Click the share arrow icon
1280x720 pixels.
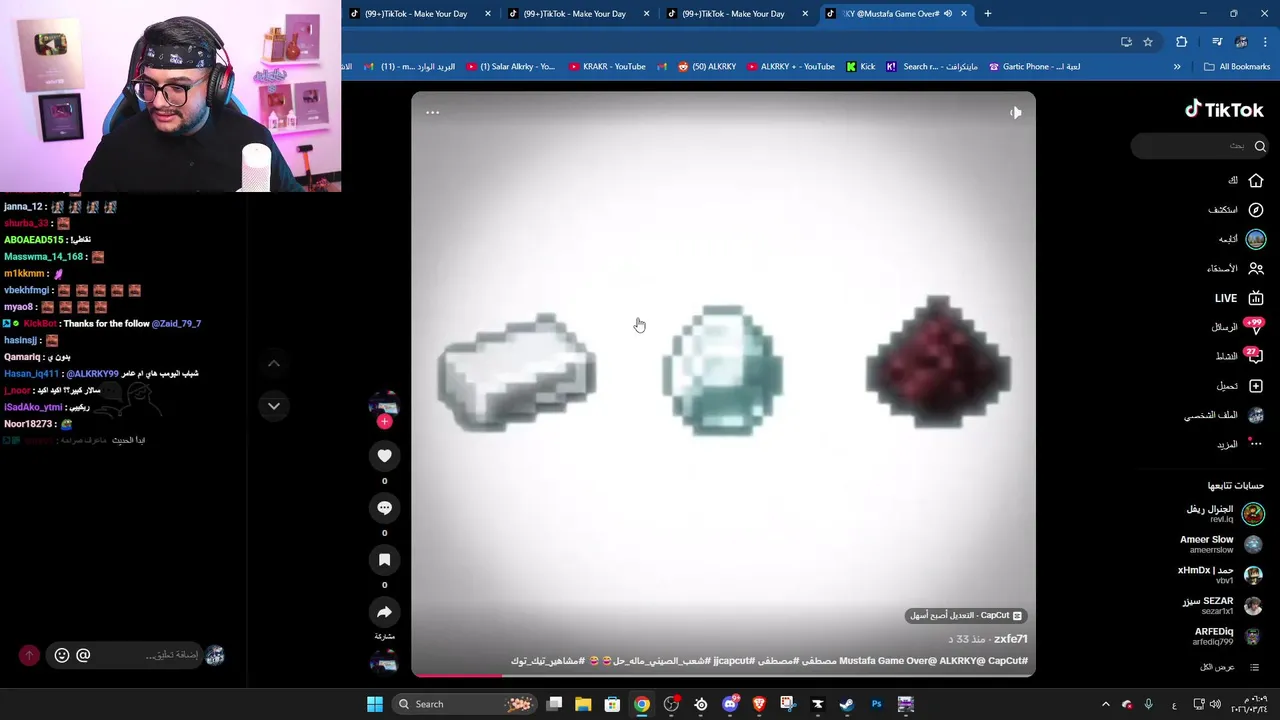pyautogui.click(x=384, y=612)
